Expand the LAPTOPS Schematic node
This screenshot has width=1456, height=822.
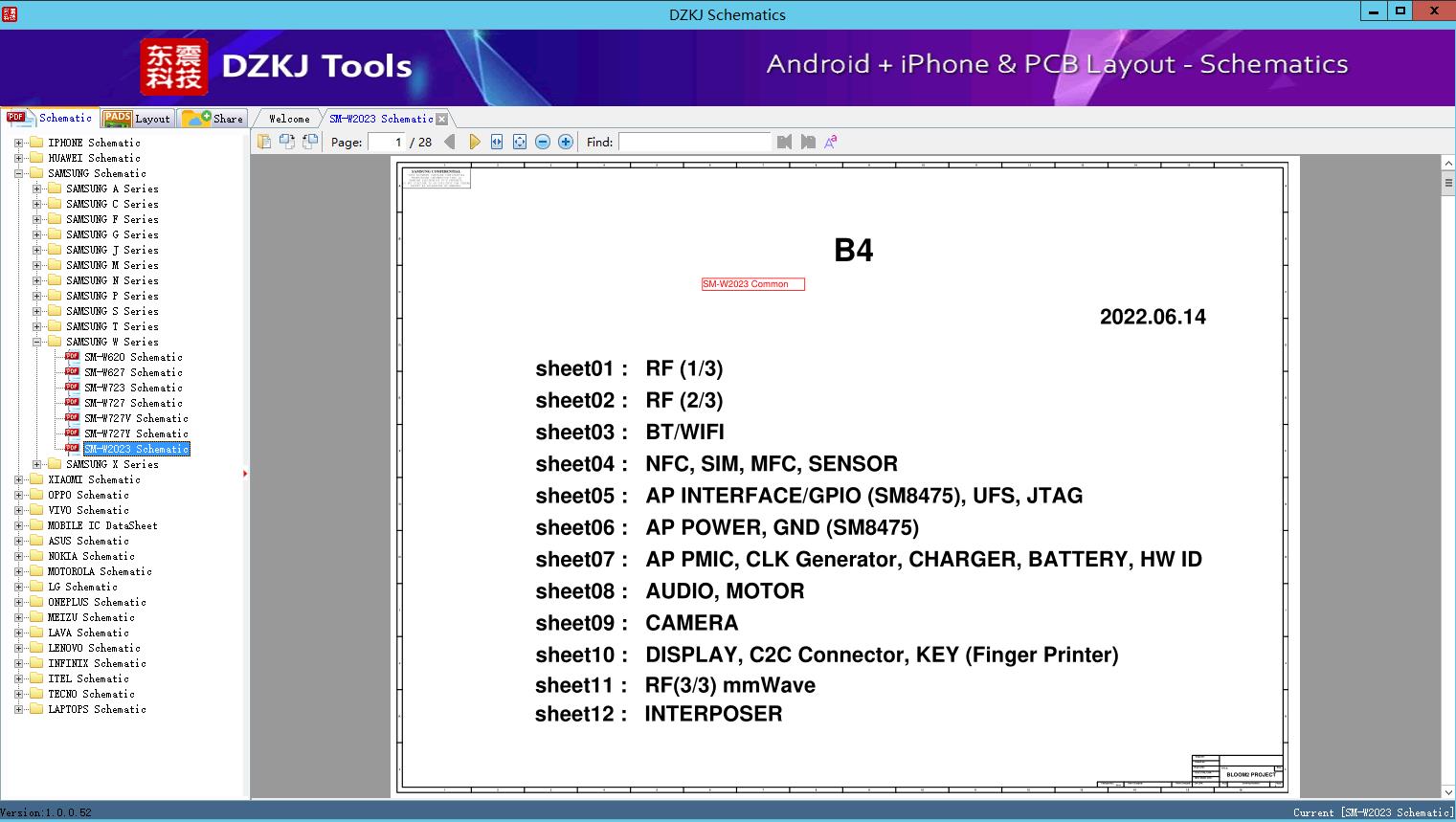[x=18, y=709]
